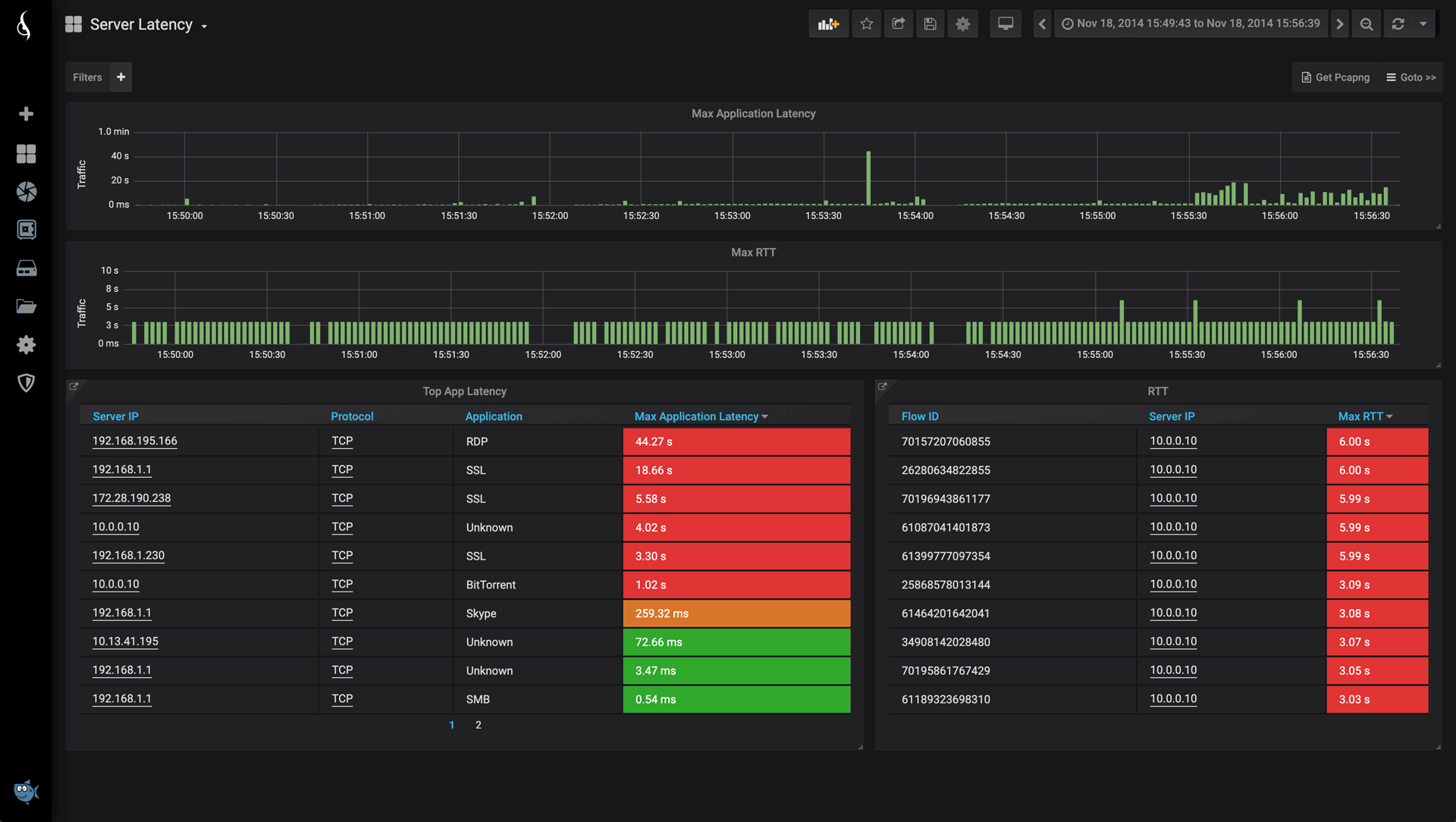Open the shield icon in sidebar
Viewport: 1456px width, 822px height.
pyautogui.click(x=26, y=383)
